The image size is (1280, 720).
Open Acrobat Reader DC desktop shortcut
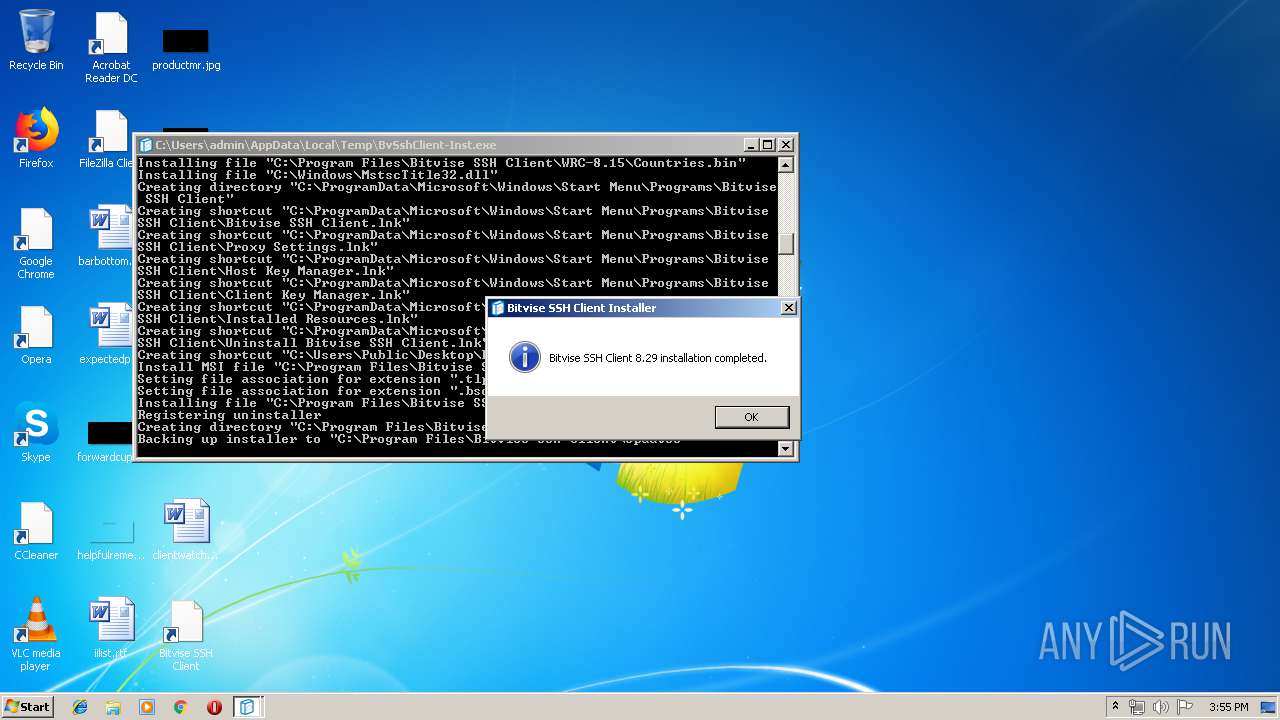coord(111,47)
